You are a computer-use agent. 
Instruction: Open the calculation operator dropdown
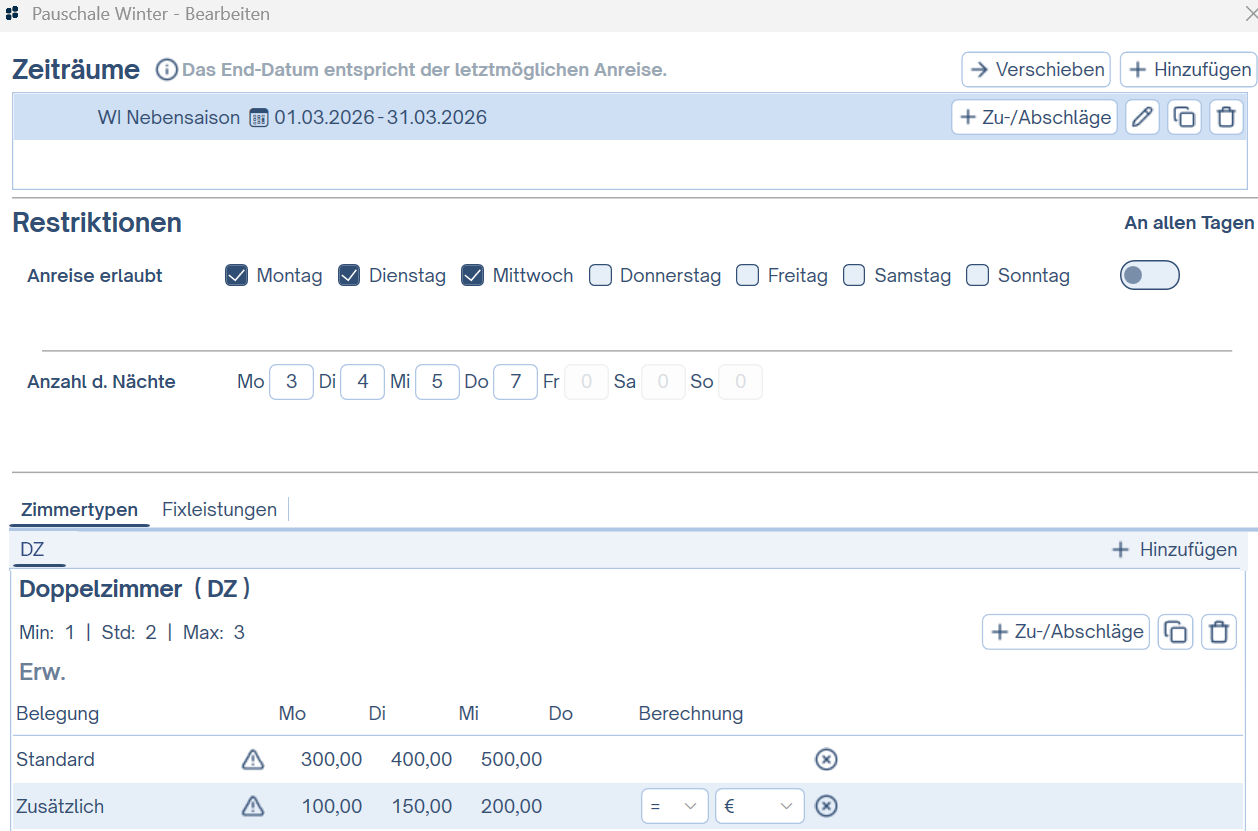coord(674,806)
